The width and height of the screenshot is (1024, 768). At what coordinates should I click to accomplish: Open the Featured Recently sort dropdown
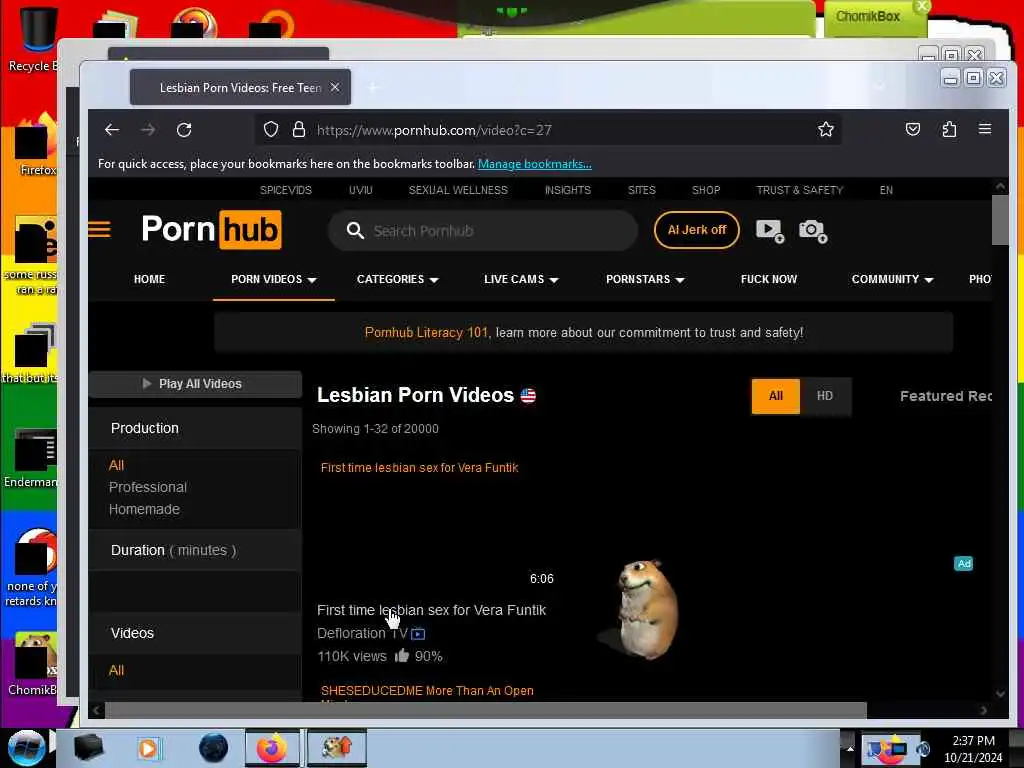pos(946,396)
